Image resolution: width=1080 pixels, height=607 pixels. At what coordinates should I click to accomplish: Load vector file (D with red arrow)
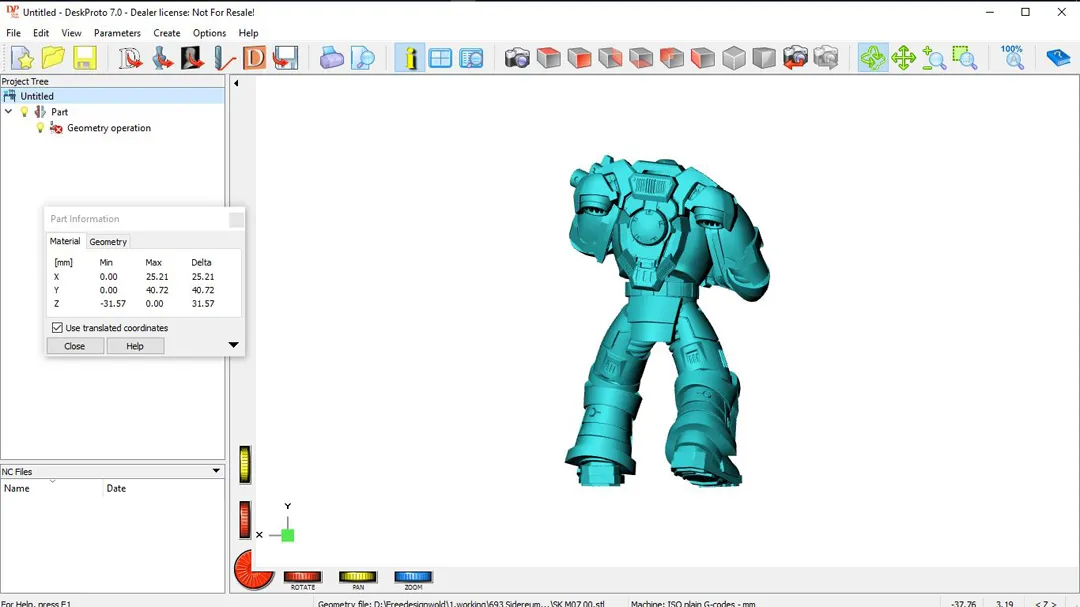(129, 58)
